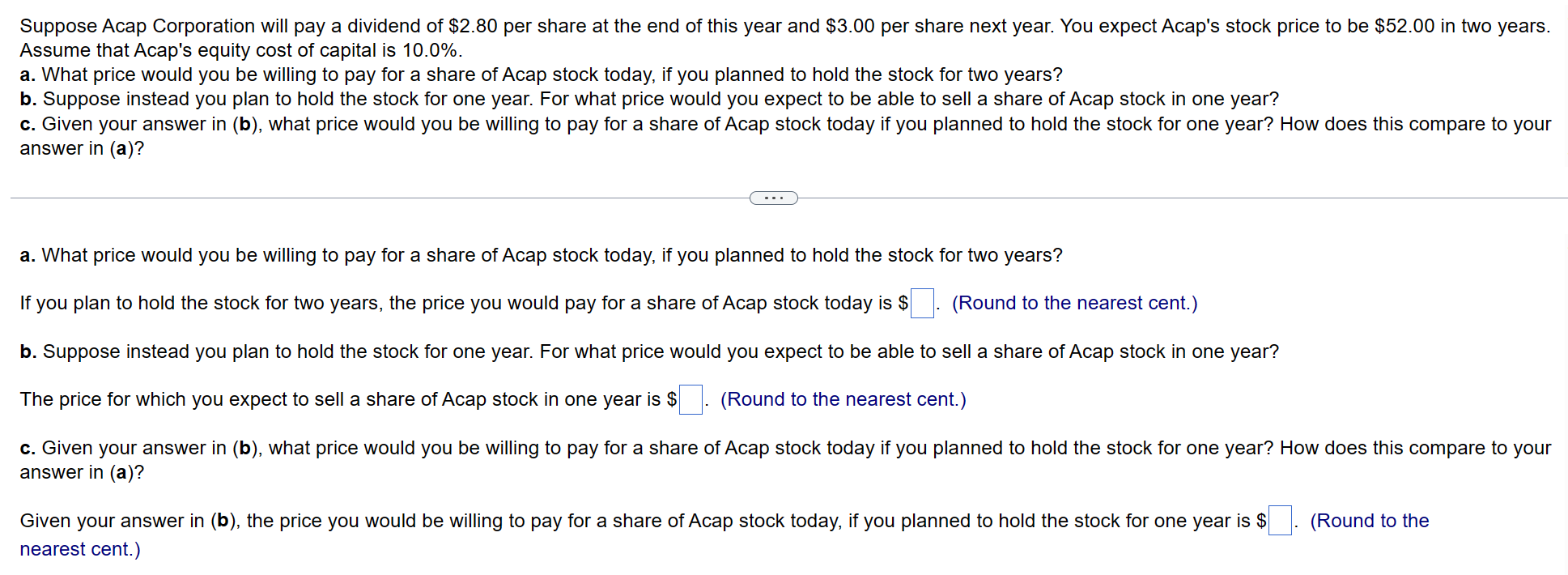
Task: Expand the ellipsis button on the divider
Action: click(773, 198)
